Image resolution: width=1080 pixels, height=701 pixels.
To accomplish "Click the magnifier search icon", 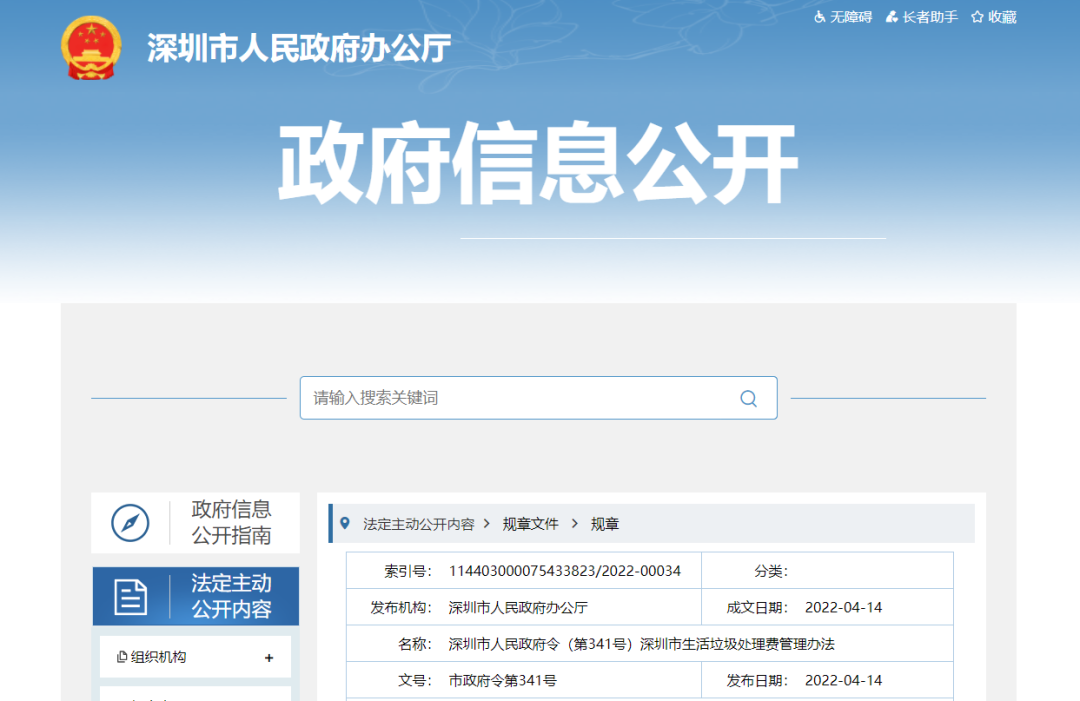I will 748,398.
